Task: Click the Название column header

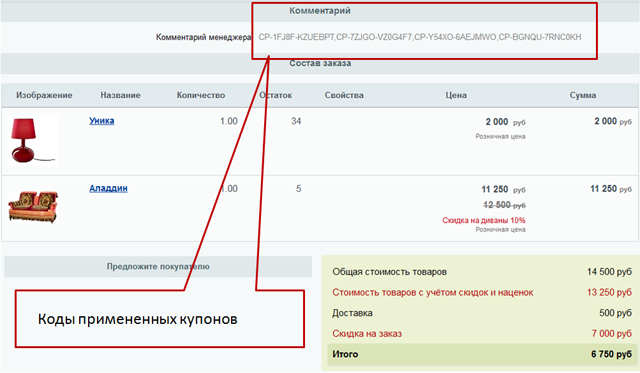Action: [120, 95]
